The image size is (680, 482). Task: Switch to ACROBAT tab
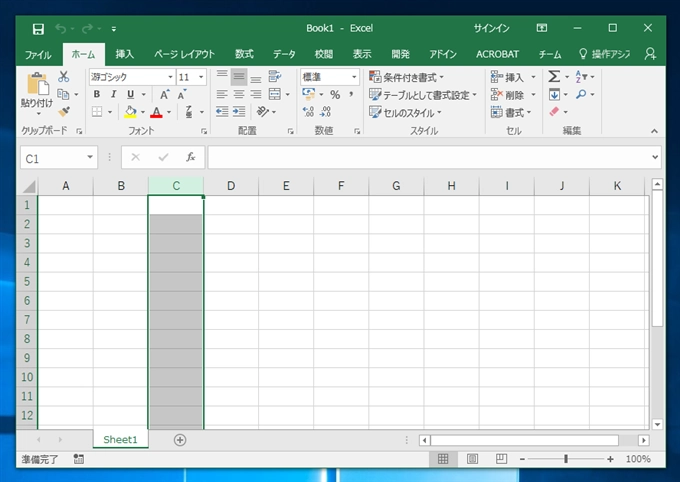[x=497, y=55]
